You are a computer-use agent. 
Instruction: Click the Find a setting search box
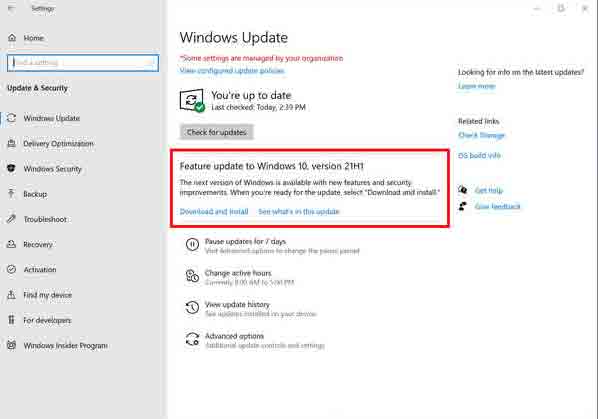click(x=83, y=63)
